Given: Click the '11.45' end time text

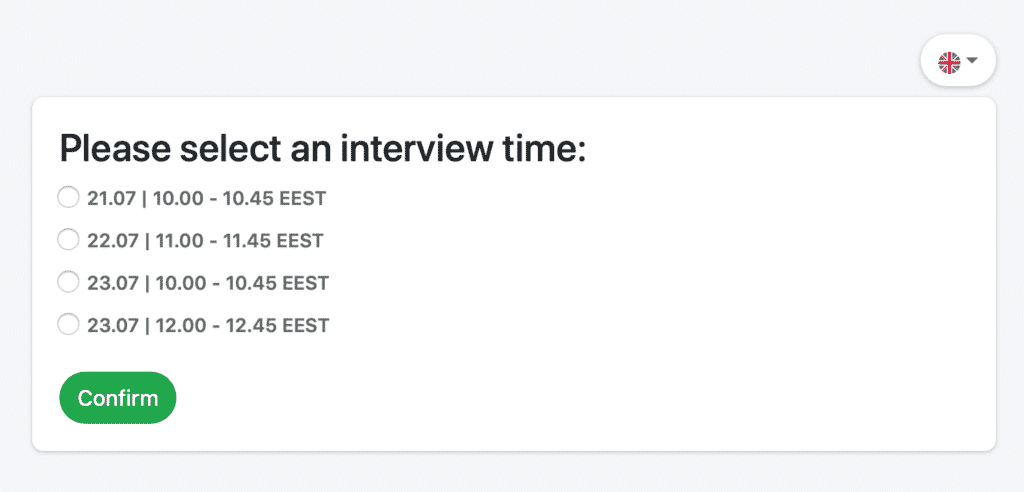Looking at the screenshot, I should tap(246, 240).
